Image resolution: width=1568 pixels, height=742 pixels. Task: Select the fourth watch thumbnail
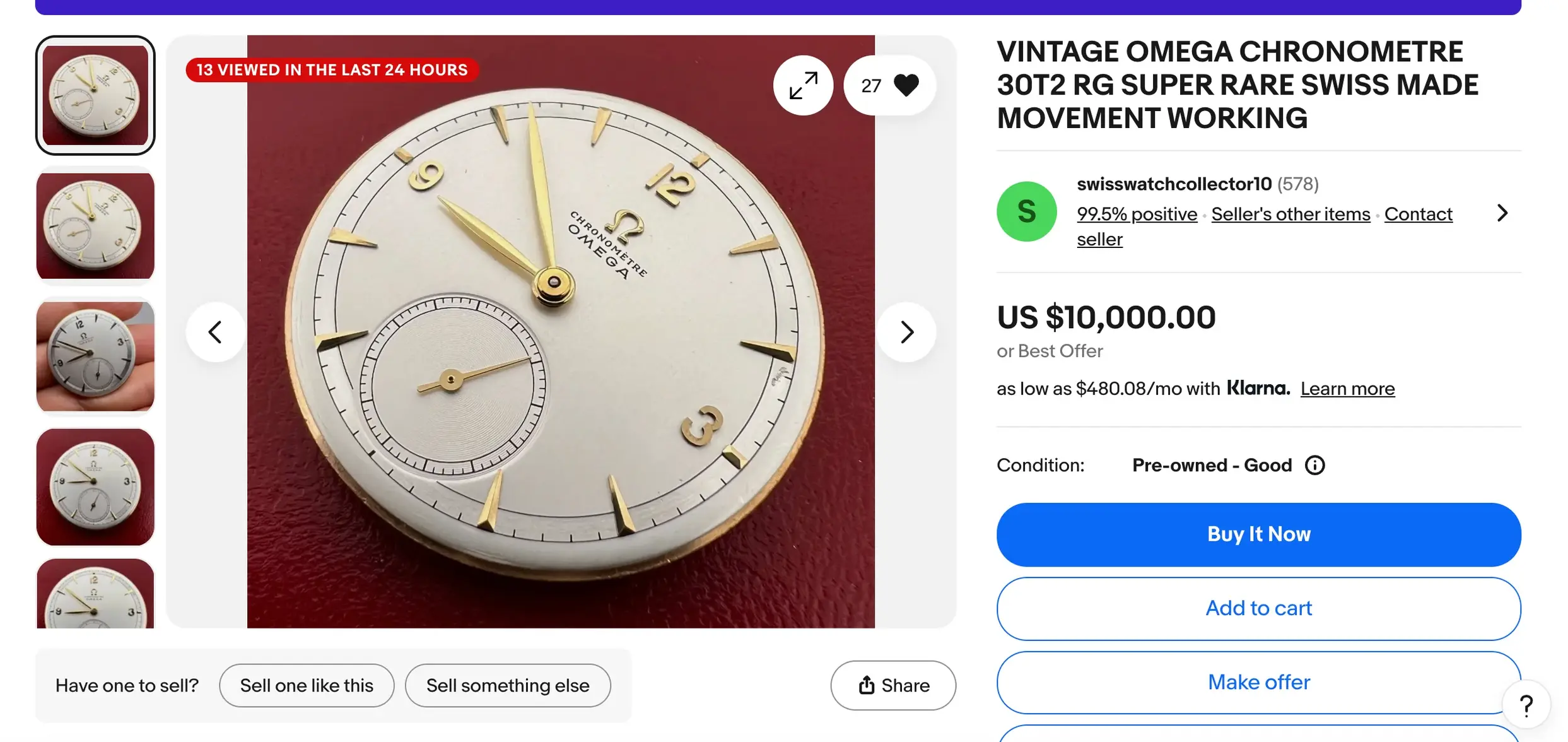pos(95,486)
